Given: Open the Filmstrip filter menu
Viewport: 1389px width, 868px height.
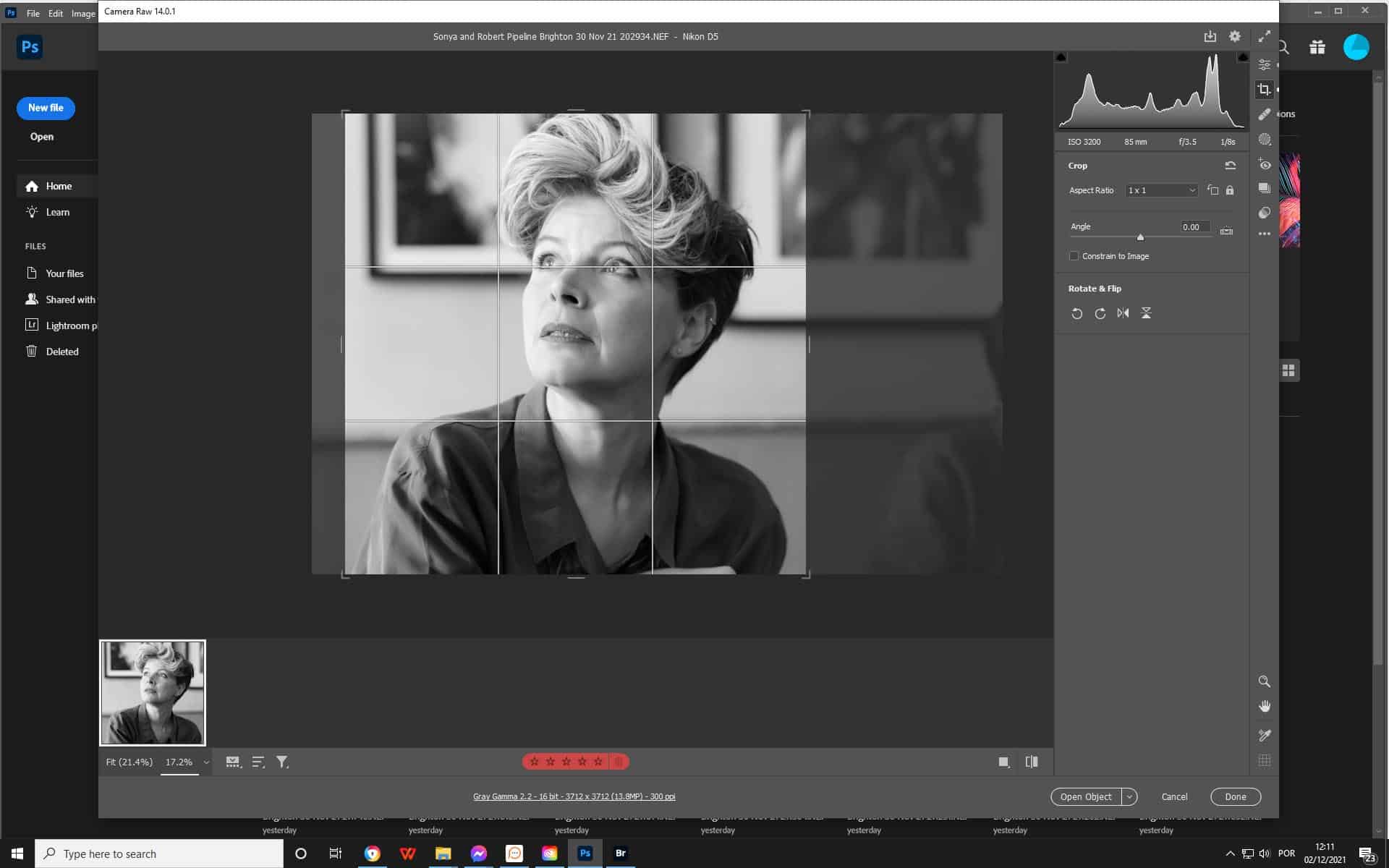Looking at the screenshot, I should (282, 762).
